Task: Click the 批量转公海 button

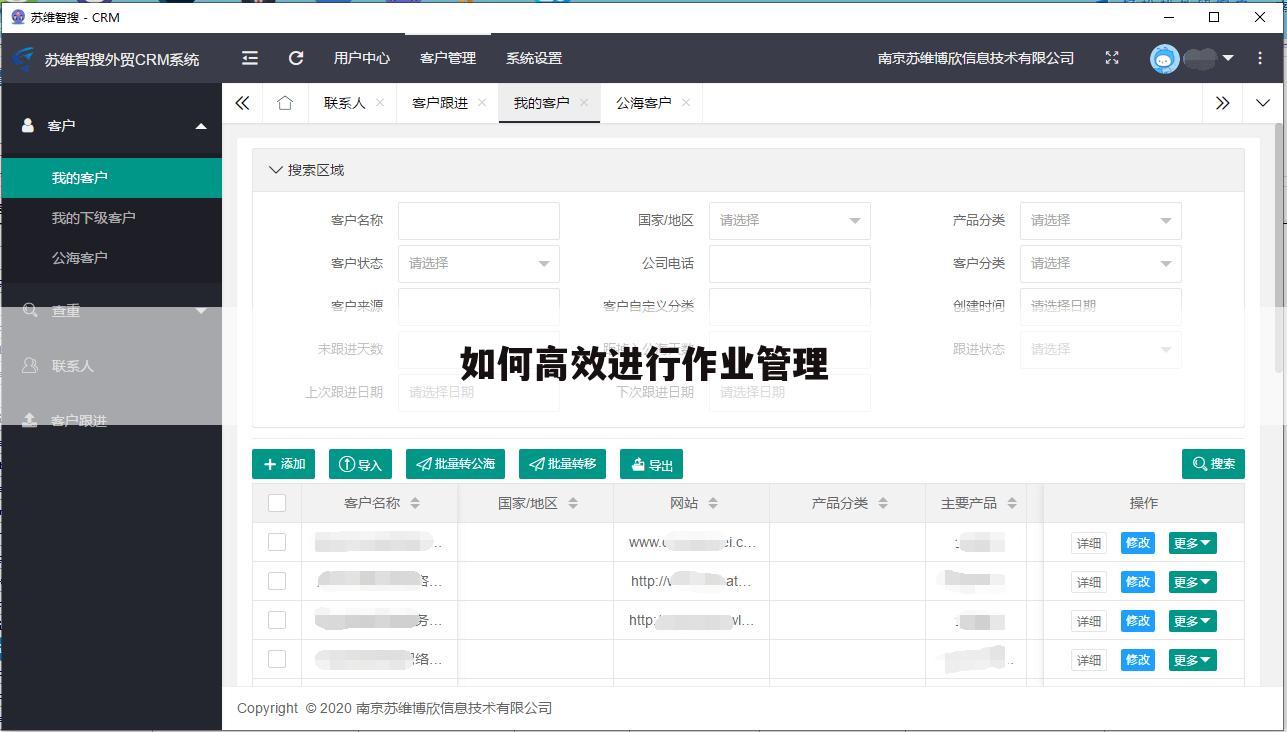Action: coord(455,464)
